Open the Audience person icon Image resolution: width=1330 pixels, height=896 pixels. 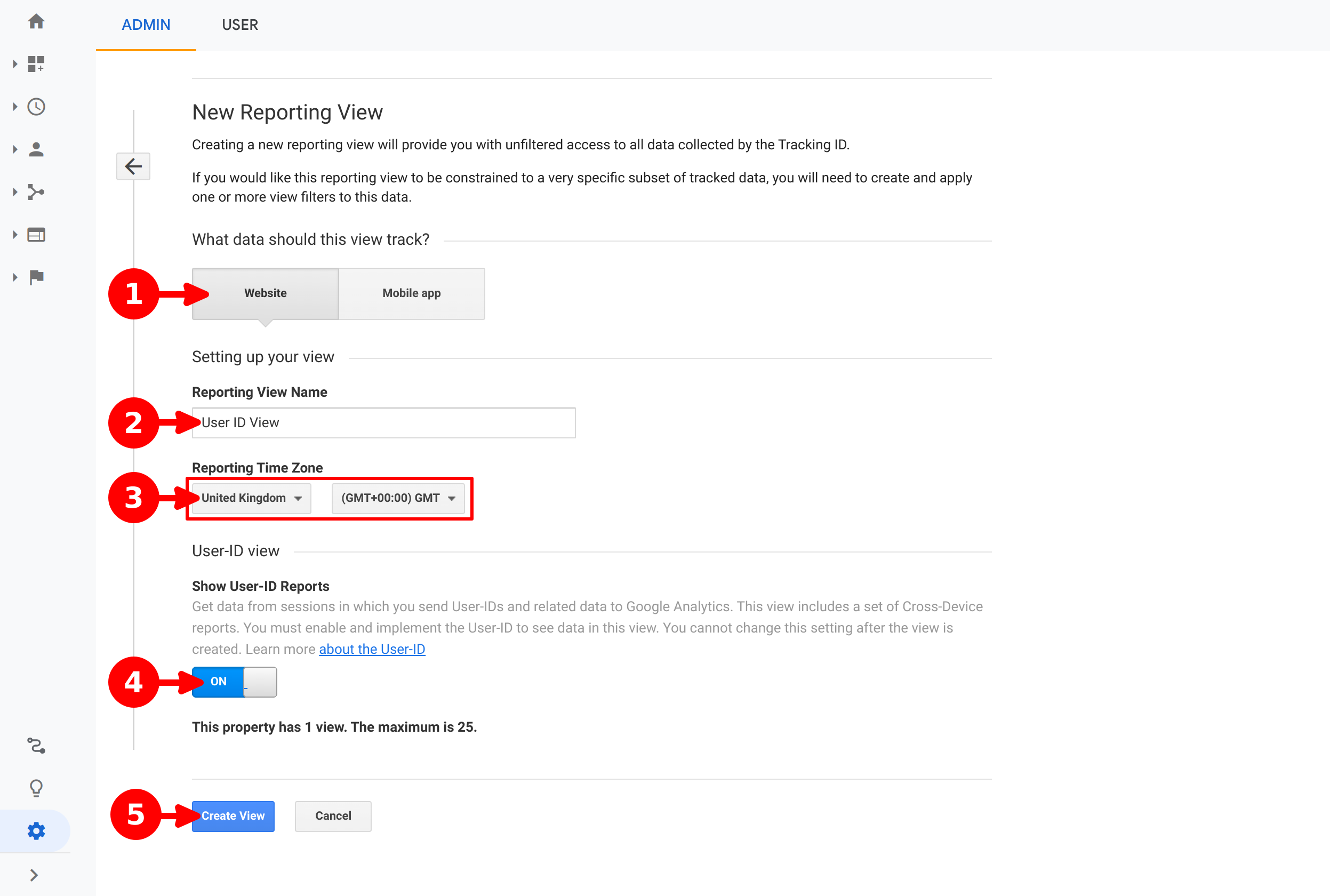click(36, 150)
